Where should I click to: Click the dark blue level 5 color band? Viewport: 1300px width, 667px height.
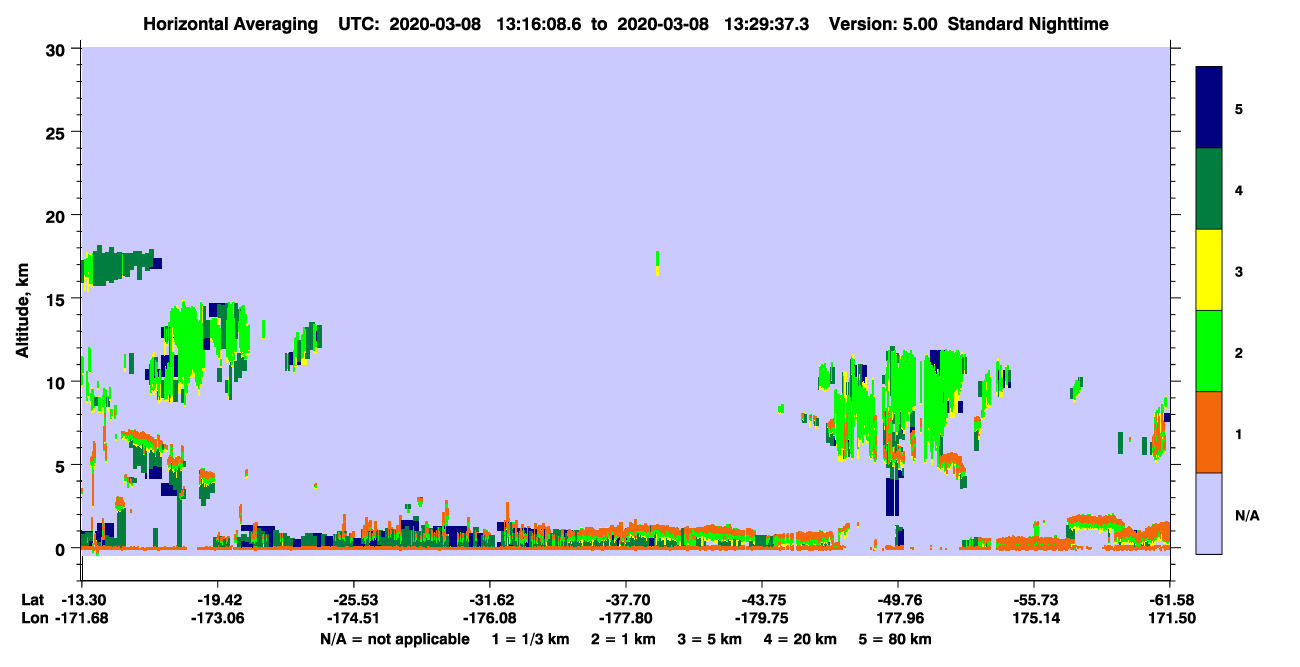pyautogui.click(x=1209, y=107)
